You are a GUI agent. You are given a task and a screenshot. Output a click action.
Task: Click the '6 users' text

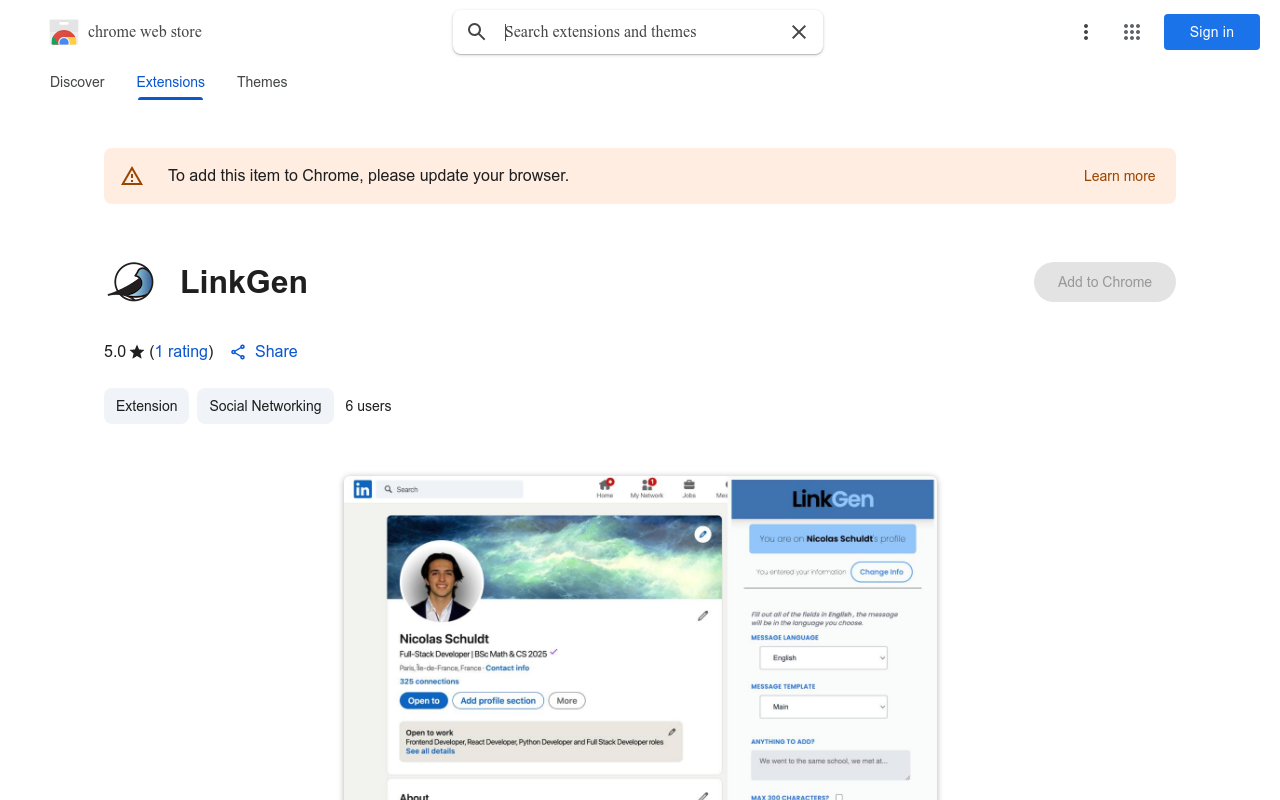[x=368, y=406]
